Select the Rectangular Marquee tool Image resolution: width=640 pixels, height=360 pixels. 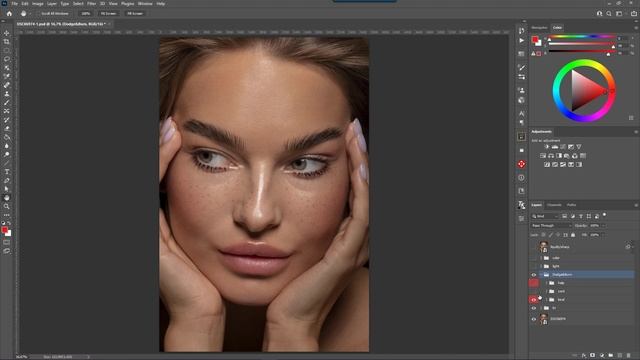click(x=7, y=50)
